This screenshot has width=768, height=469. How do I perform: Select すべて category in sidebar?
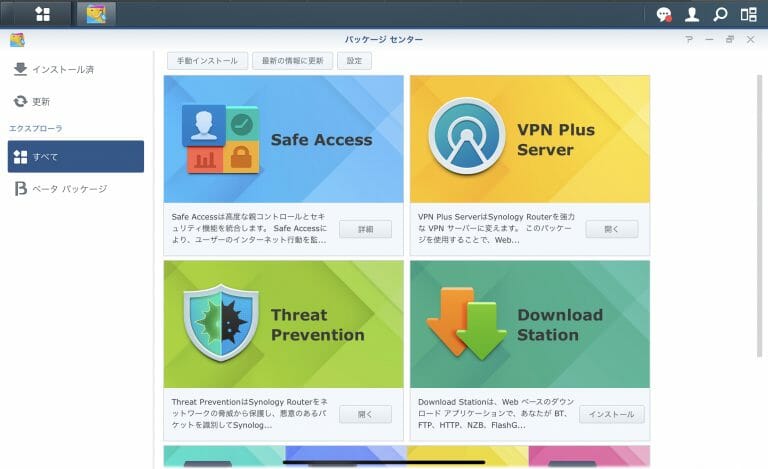(x=76, y=157)
